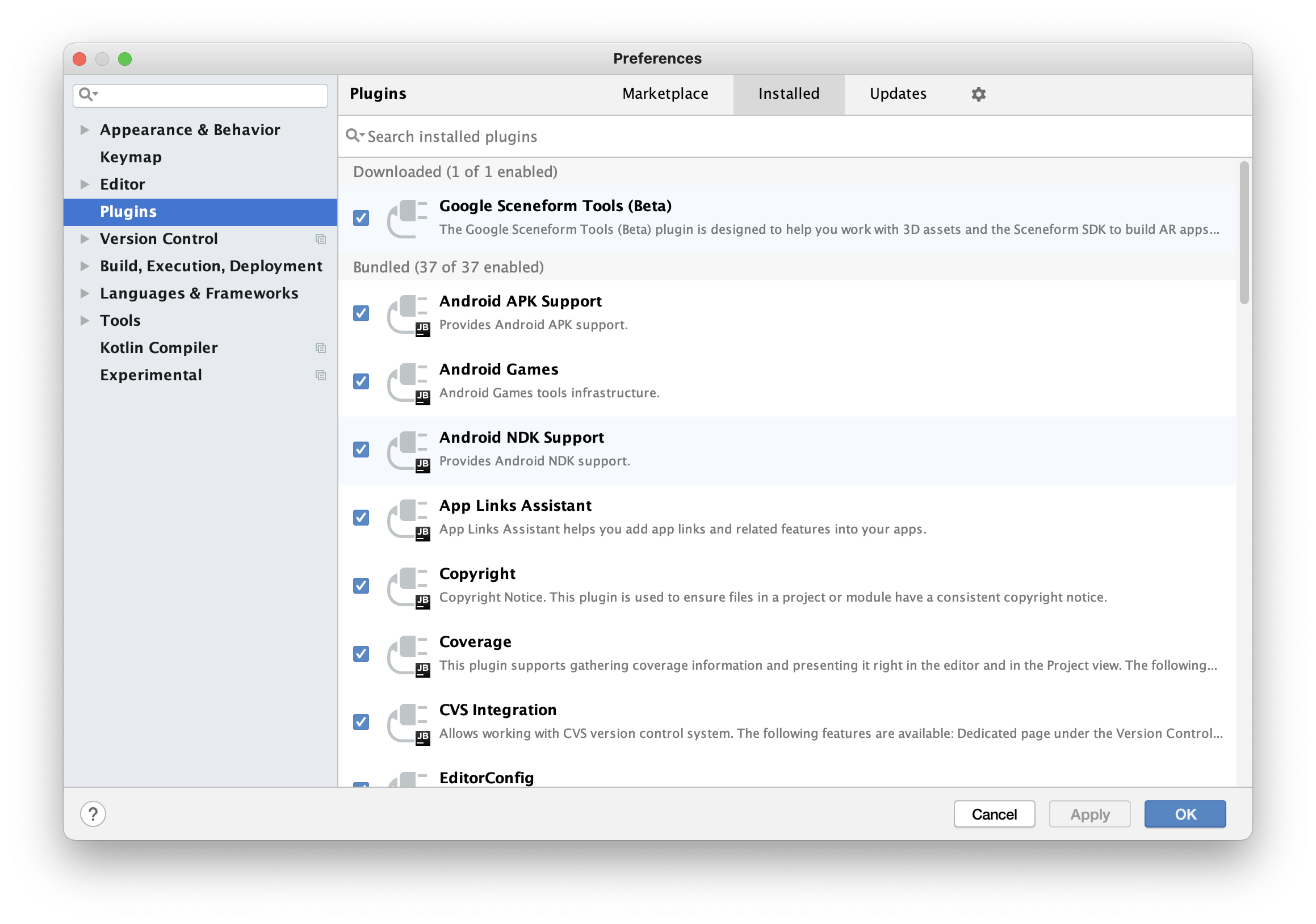Click project-level icon beside Version Control
Screen dimensions: 1316x924
coord(321,239)
